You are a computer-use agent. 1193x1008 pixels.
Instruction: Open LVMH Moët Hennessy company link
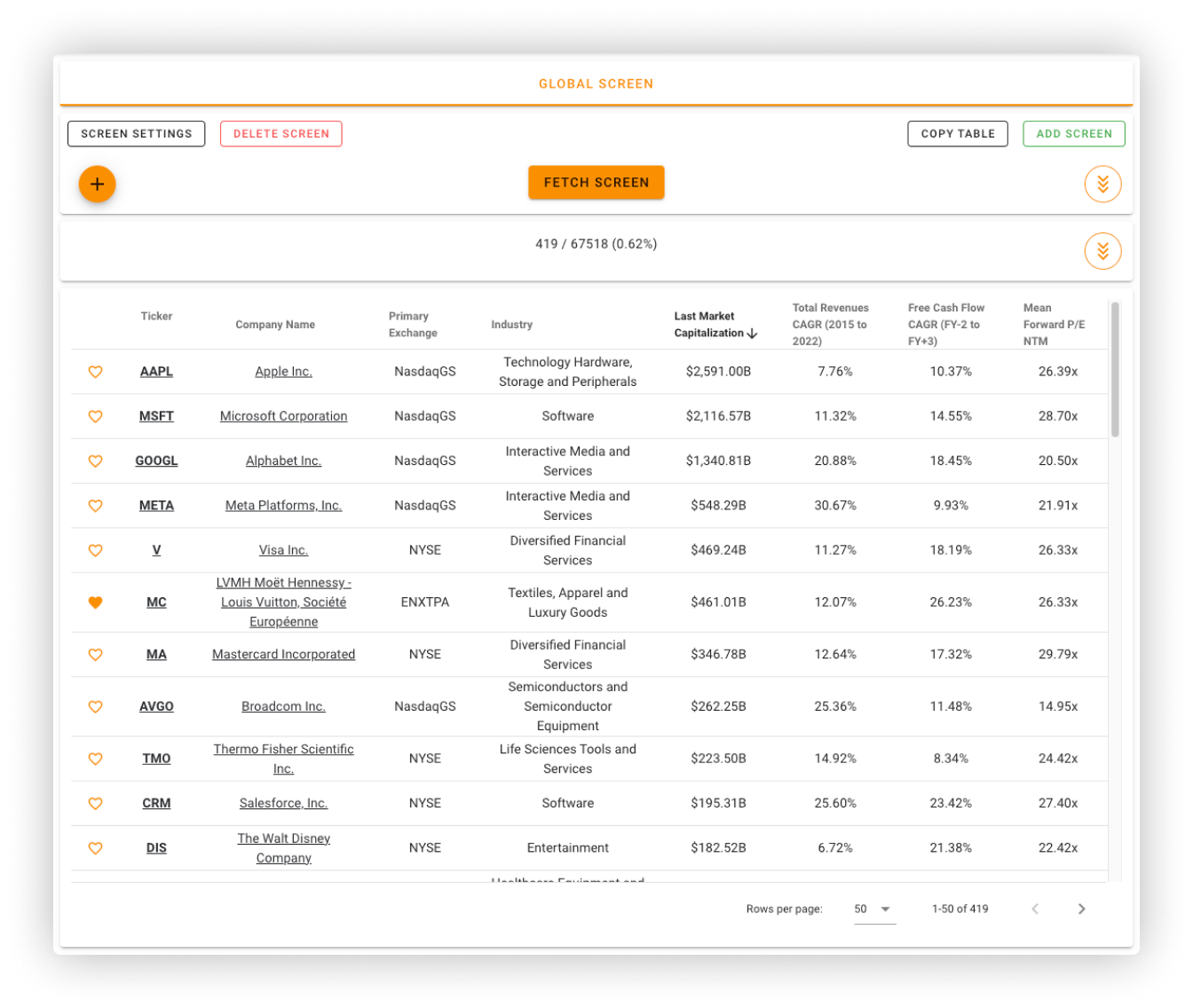[x=284, y=602]
